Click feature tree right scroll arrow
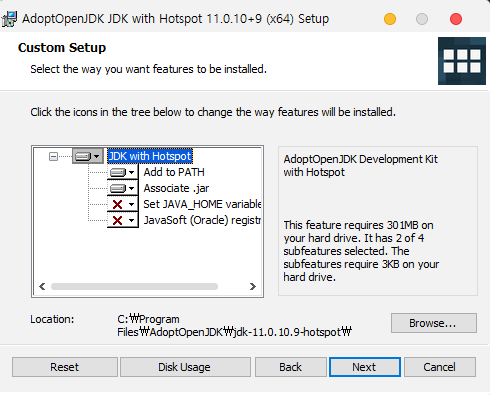 (253, 286)
